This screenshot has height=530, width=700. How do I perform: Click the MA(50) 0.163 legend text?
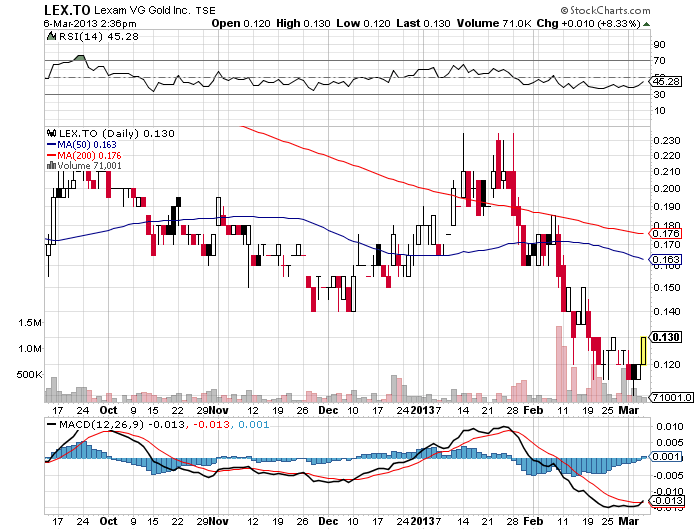pyautogui.click(x=87, y=145)
